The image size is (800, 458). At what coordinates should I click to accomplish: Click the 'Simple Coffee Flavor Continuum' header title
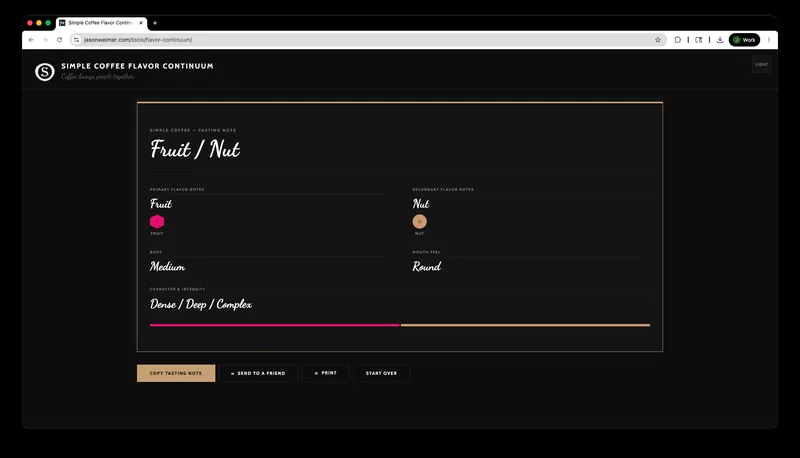pos(137,66)
